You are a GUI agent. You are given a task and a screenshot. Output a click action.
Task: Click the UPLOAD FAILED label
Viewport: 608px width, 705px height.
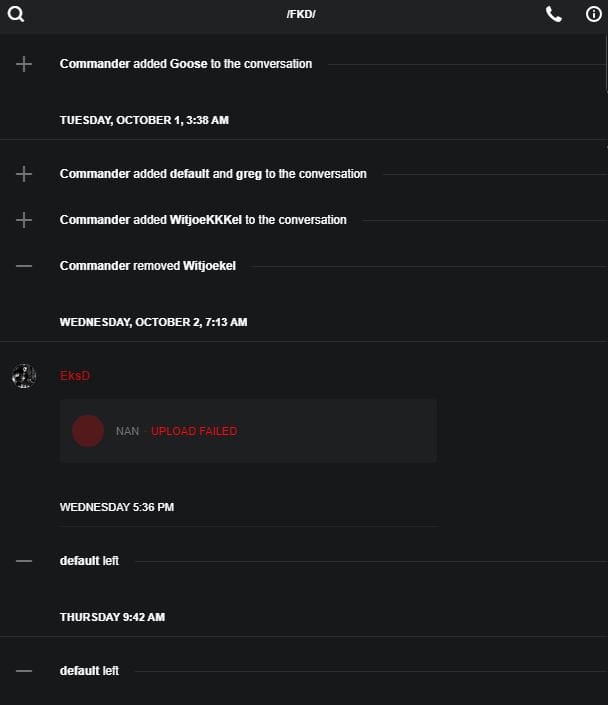(x=194, y=431)
